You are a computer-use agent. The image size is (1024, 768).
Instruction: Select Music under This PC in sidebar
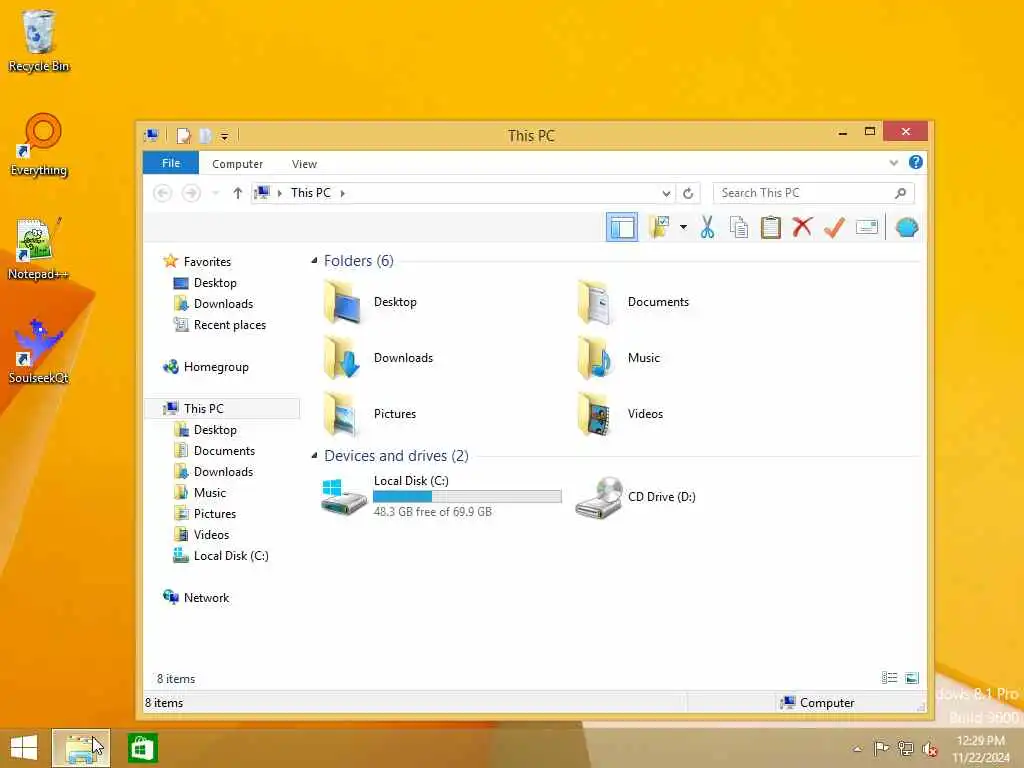(210, 493)
